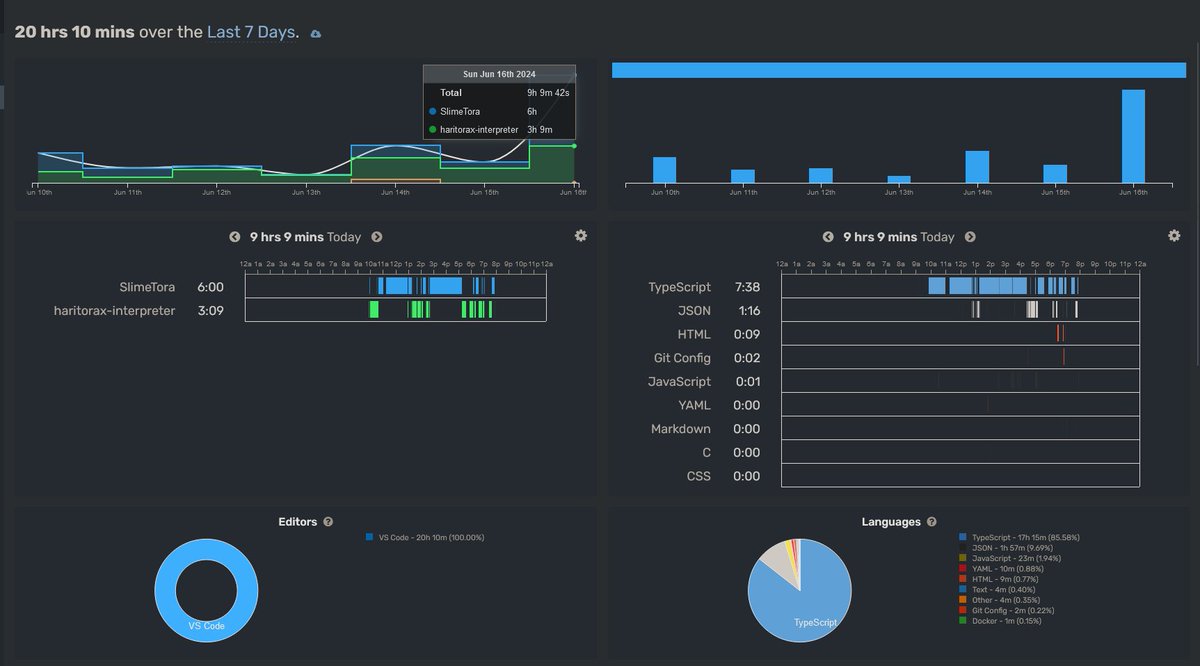The image size is (1200, 666).
Task: Click the help icon next to Languages
Action: pos(932,522)
